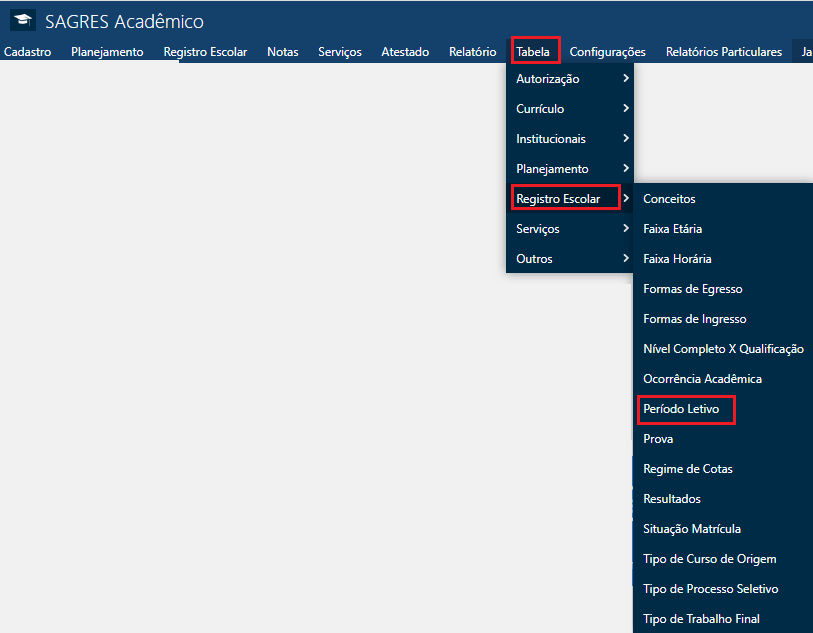Choose Tipo de Processo Seletivo
Viewport: 813px width, 633px height.
pos(710,589)
